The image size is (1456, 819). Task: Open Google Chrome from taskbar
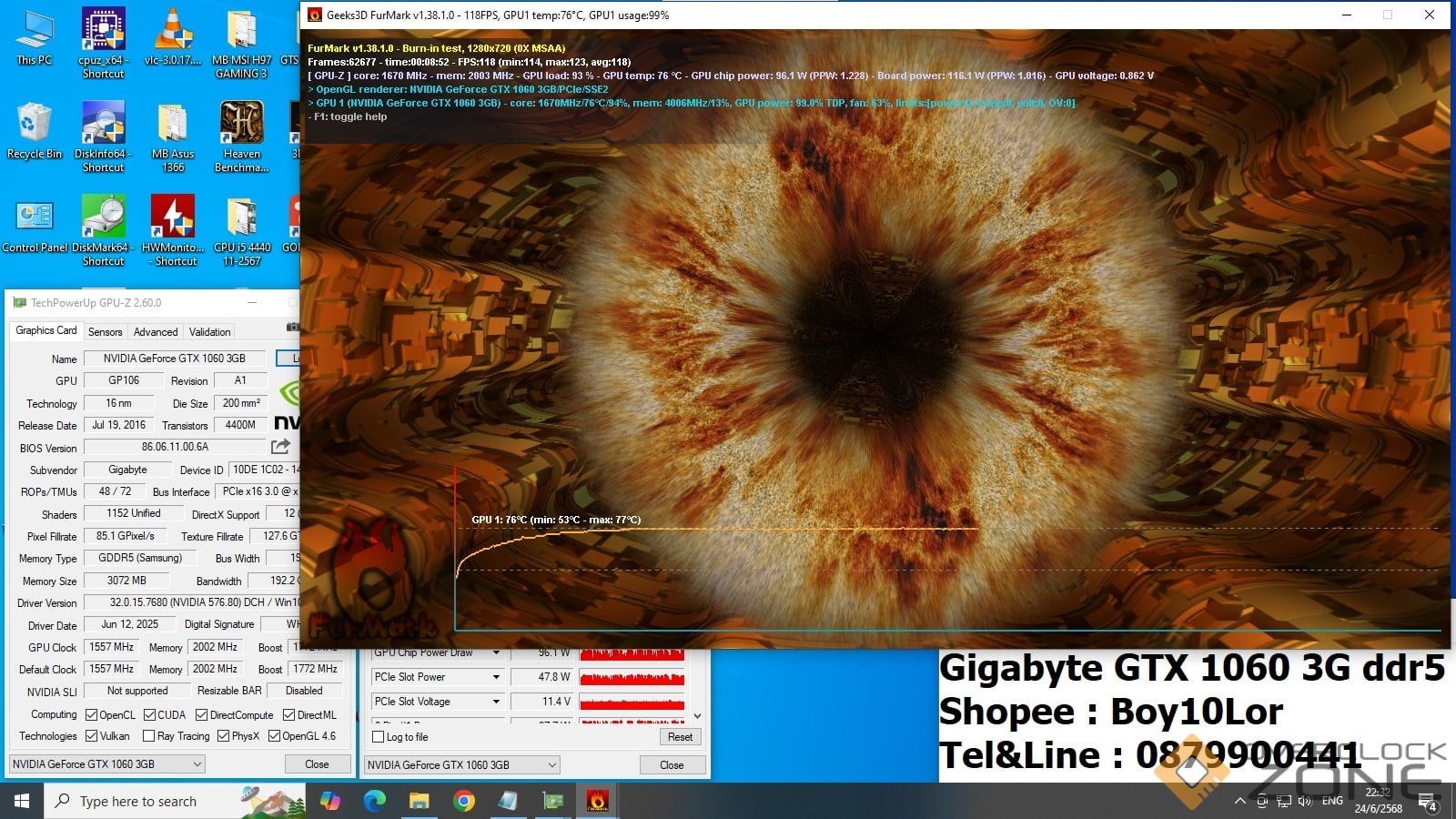(463, 801)
